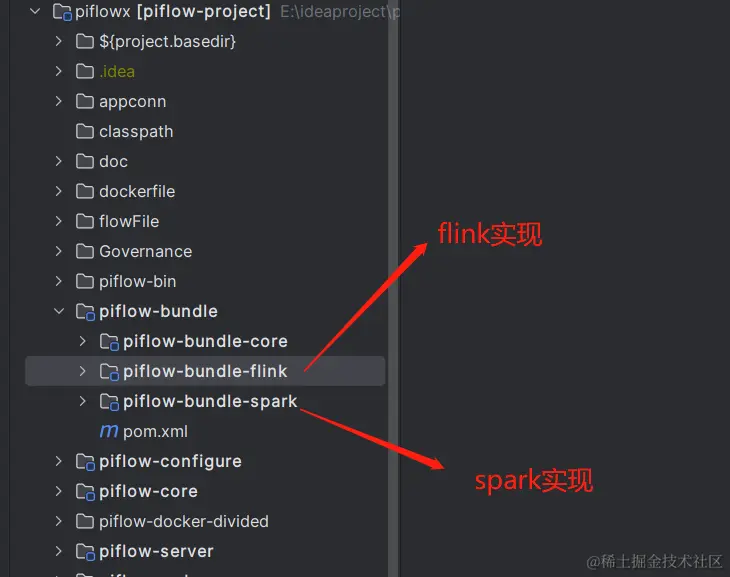730x577 pixels.
Task: Expand the Governance folder arrow
Action: click(x=59, y=251)
